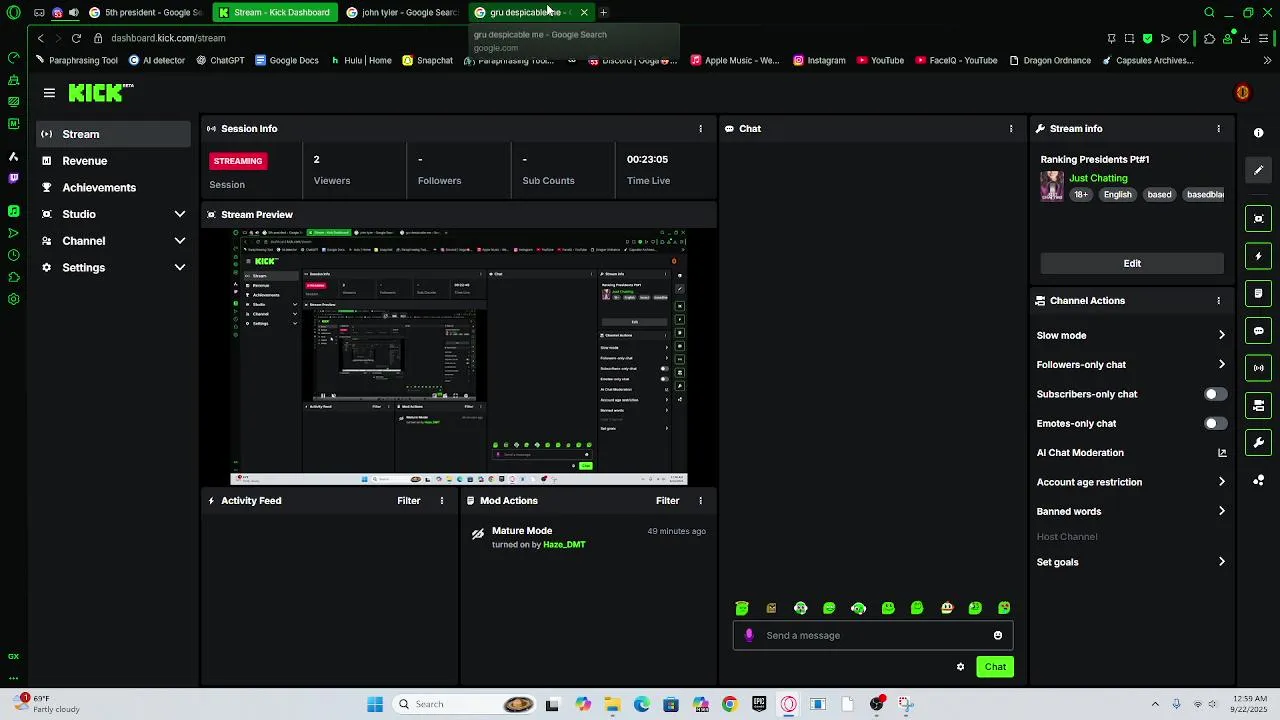Open Slow mode options
The width and height of the screenshot is (1280, 720).
click(1131, 336)
